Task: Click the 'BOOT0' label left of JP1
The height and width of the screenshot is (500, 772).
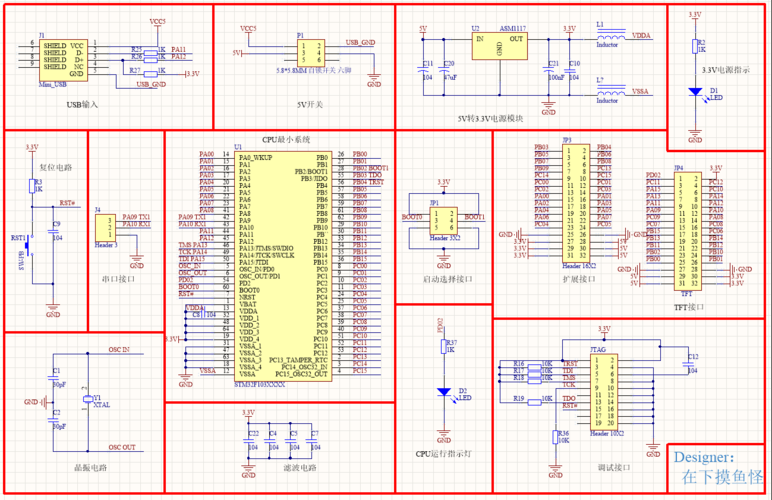Action: click(x=412, y=217)
